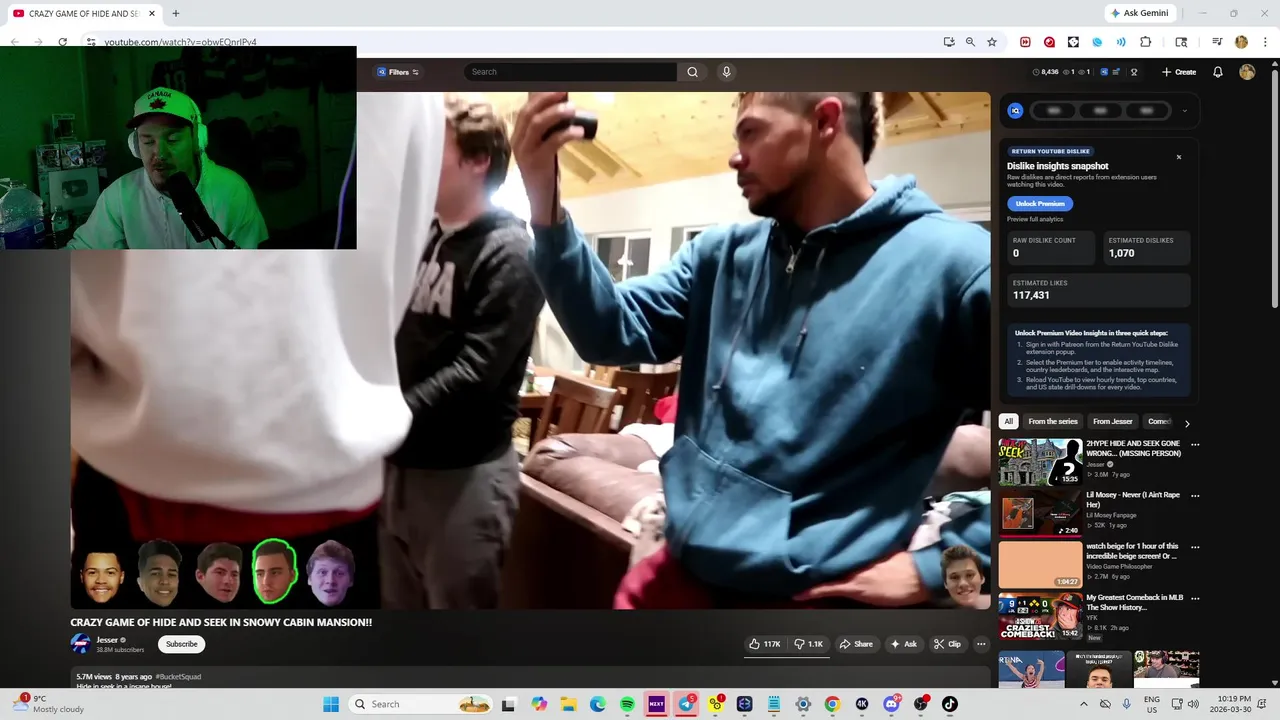Open trophy icon in YouTube header

click(1134, 72)
